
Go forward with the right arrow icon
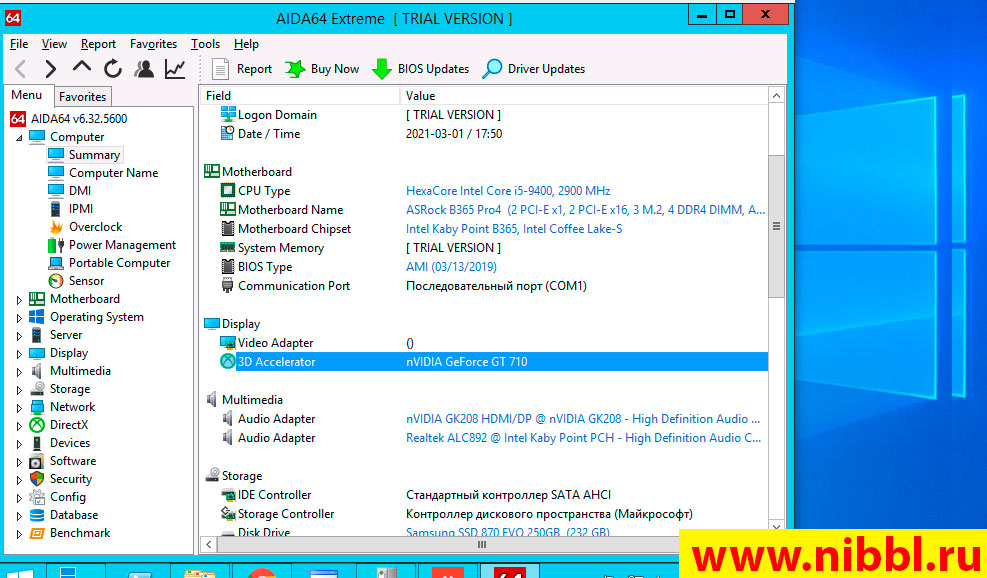tap(51, 69)
